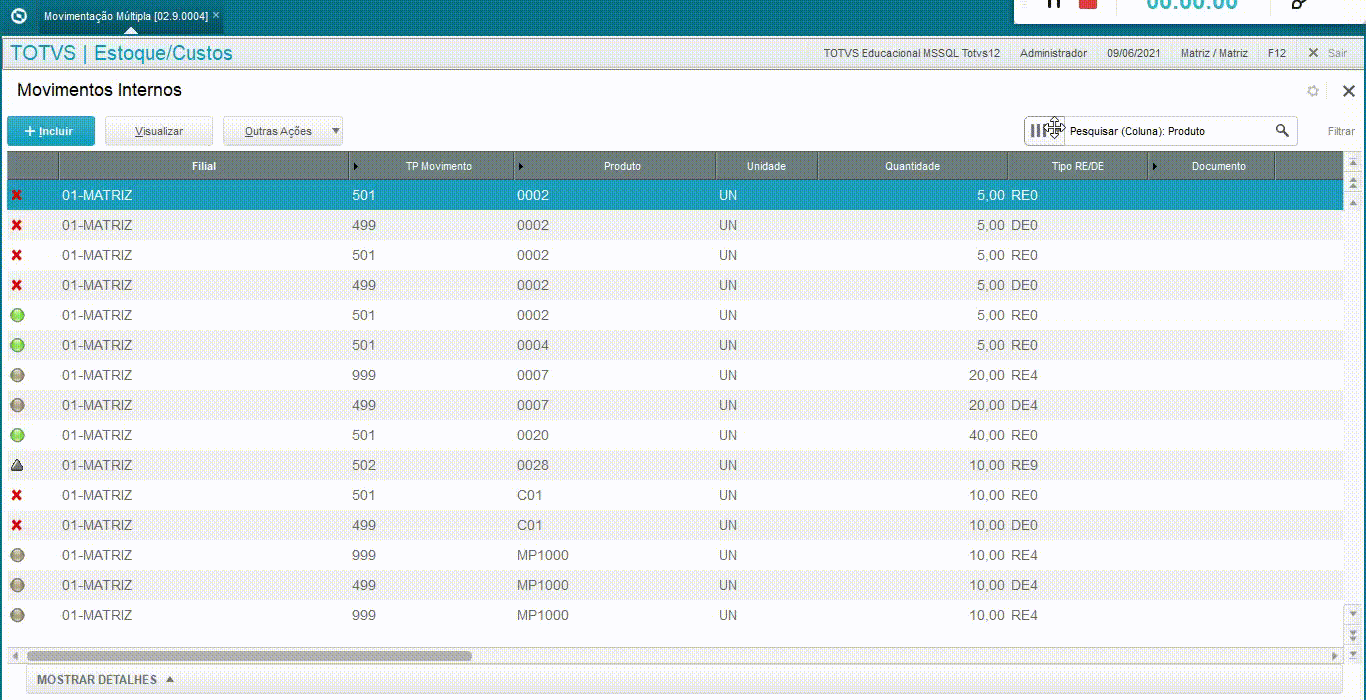This screenshot has height=700, width=1366.
Task: Click the Filtrar link
Action: click(x=1341, y=131)
